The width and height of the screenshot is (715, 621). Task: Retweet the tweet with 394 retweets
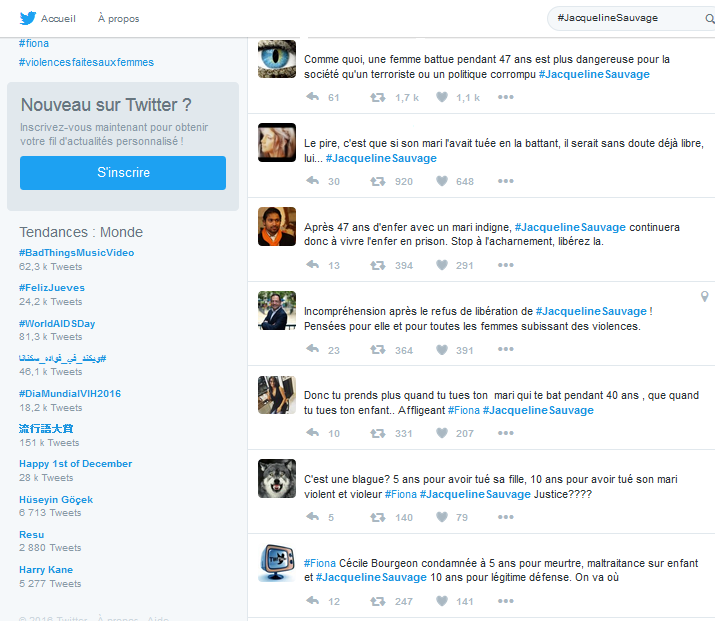(377, 265)
